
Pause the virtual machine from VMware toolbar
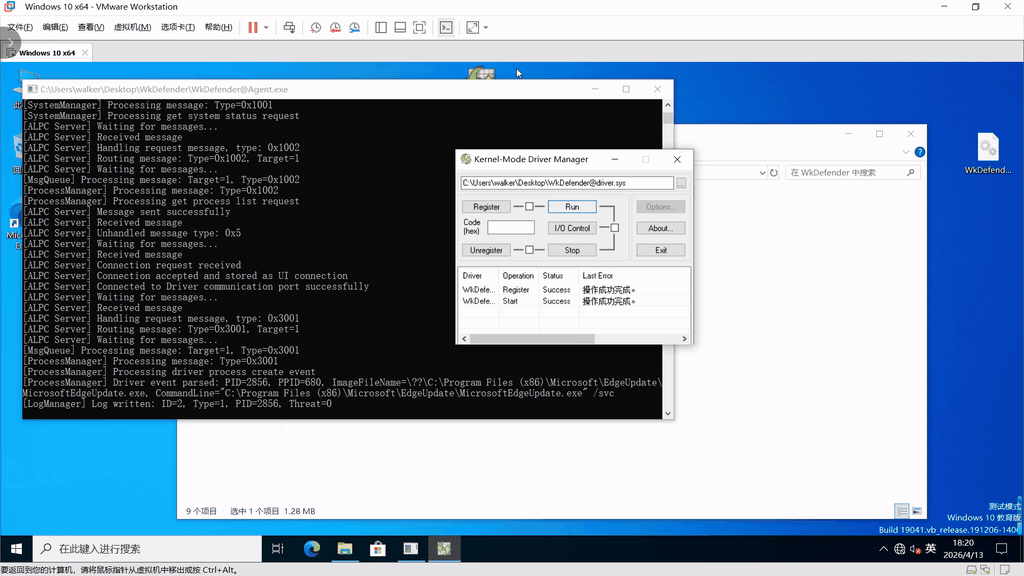[x=253, y=27]
